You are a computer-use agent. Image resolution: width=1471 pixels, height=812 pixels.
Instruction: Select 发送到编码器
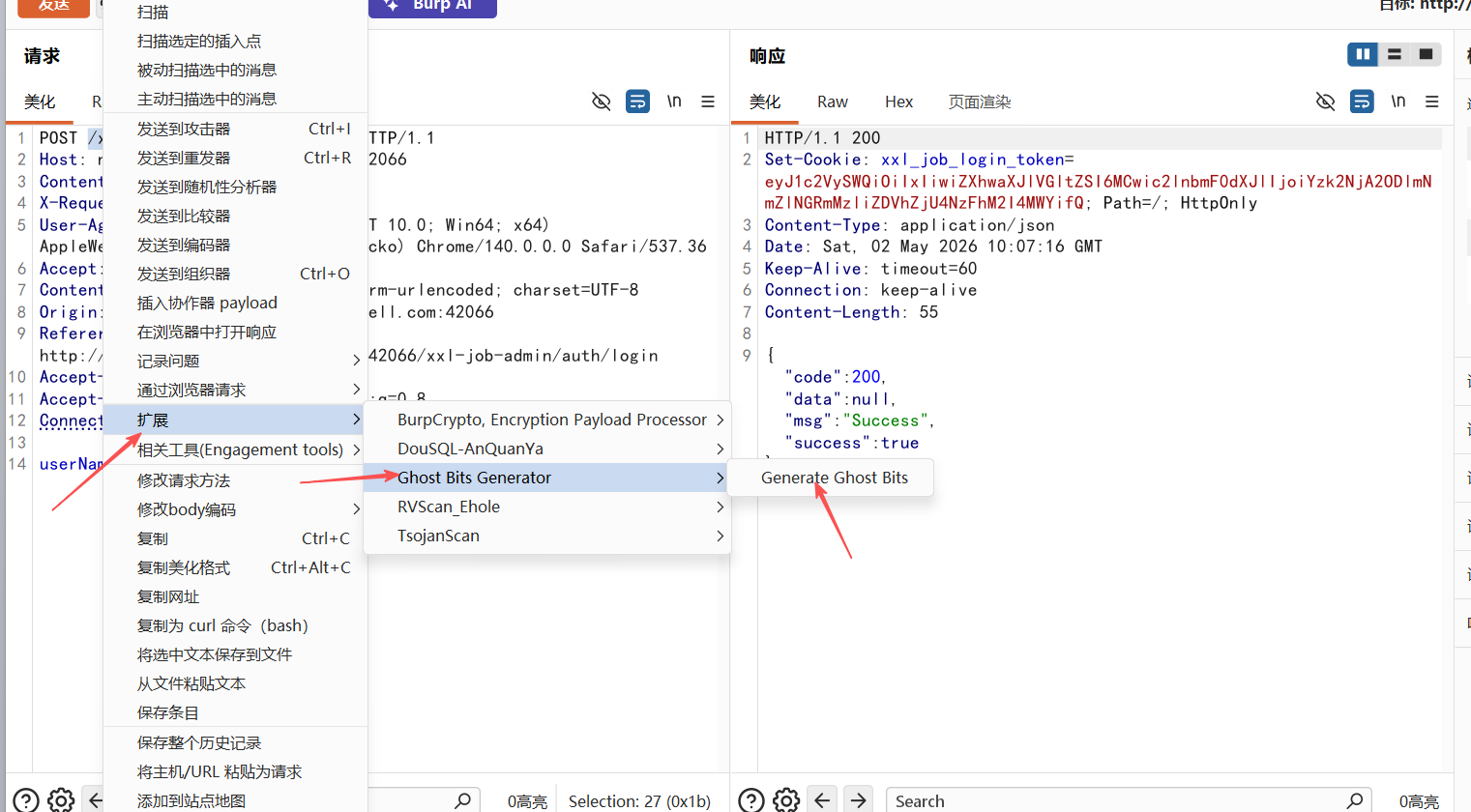[235, 245]
